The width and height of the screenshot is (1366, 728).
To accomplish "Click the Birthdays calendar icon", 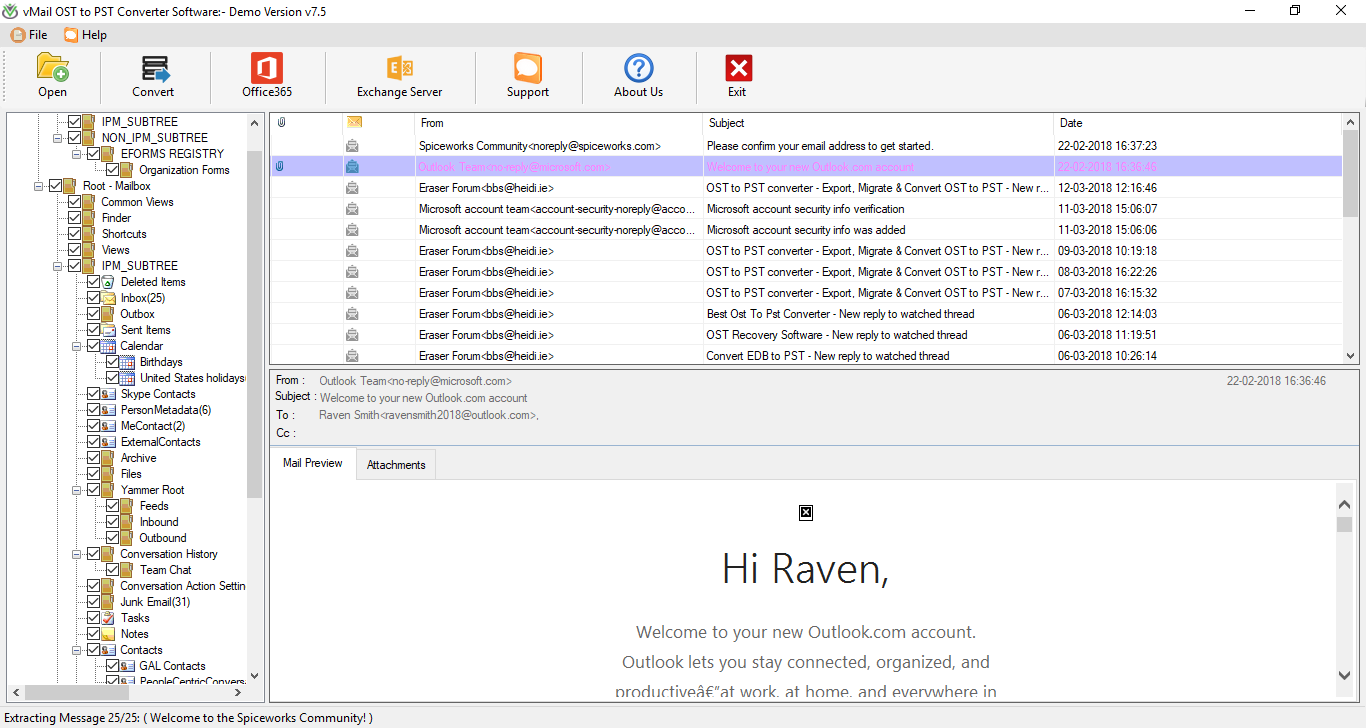I will 128,362.
